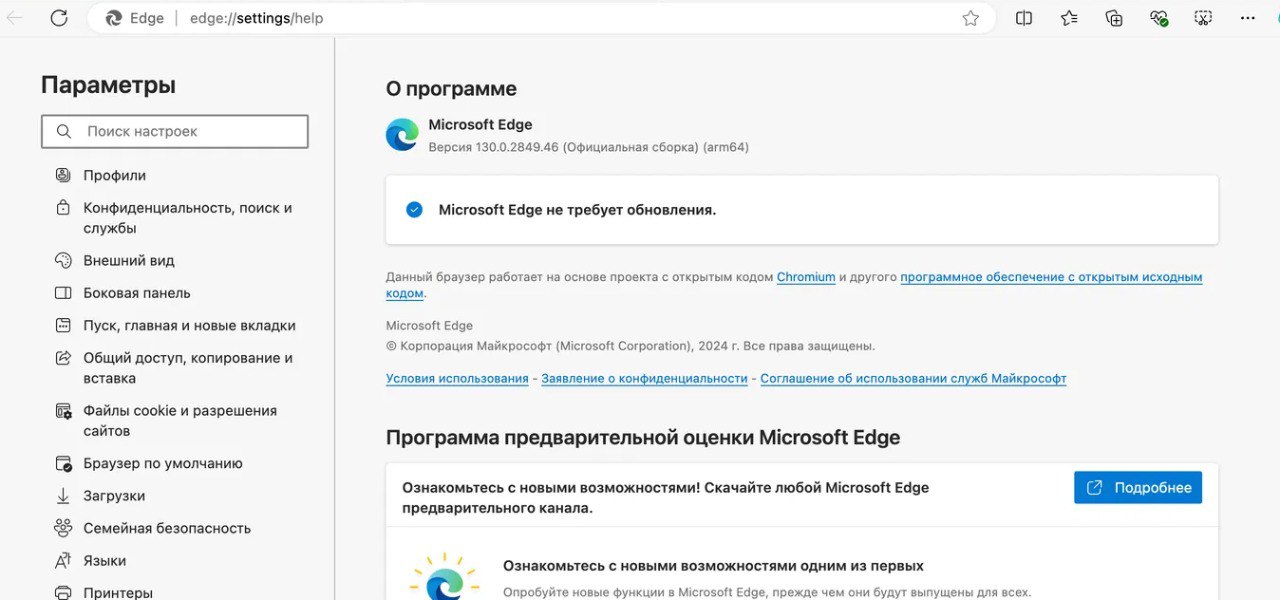This screenshot has height=600, width=1280.
Task: Click the magnifier icon in settings search
Action: click(64, 131)
